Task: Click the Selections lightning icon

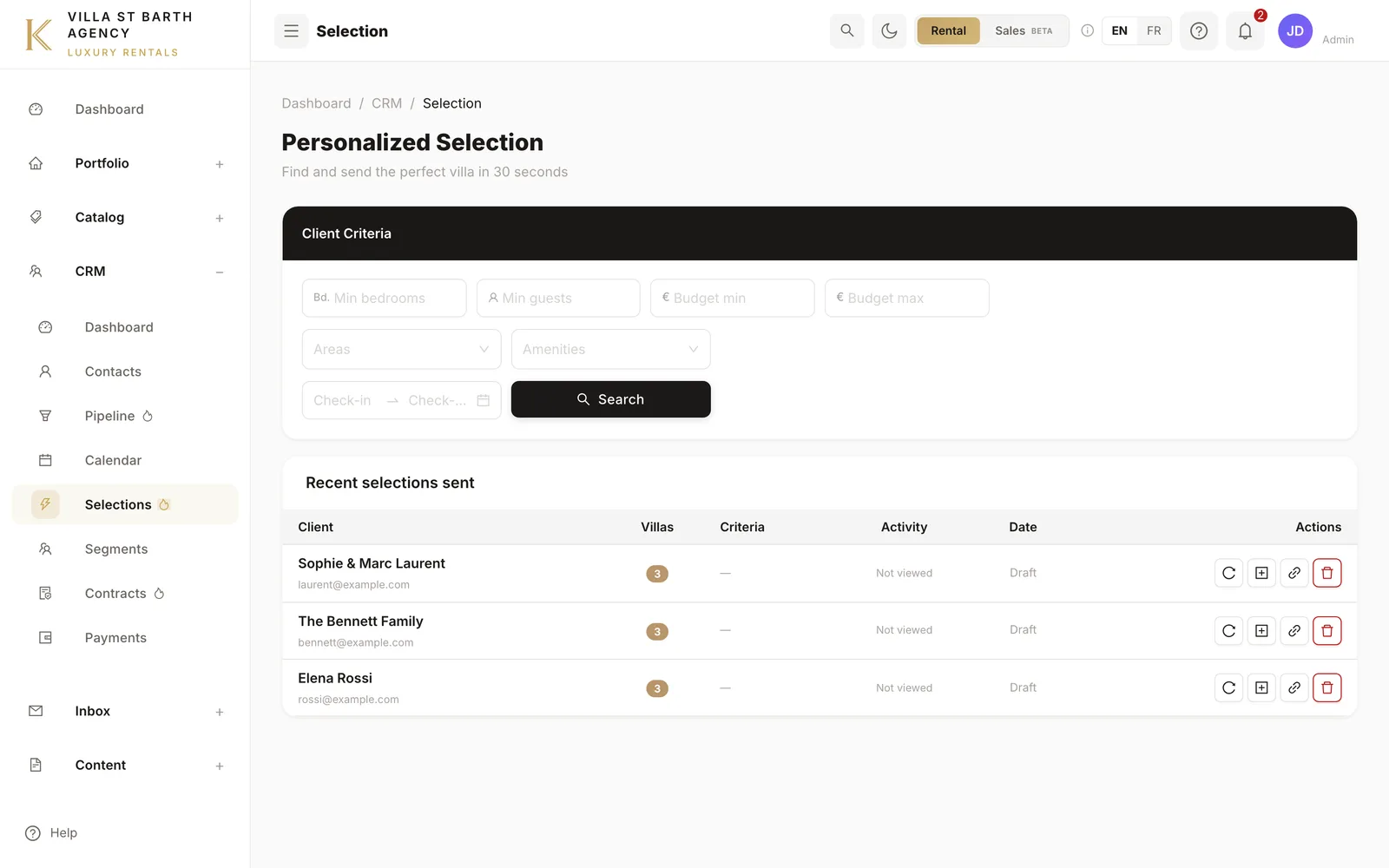Action: [45, 504]
